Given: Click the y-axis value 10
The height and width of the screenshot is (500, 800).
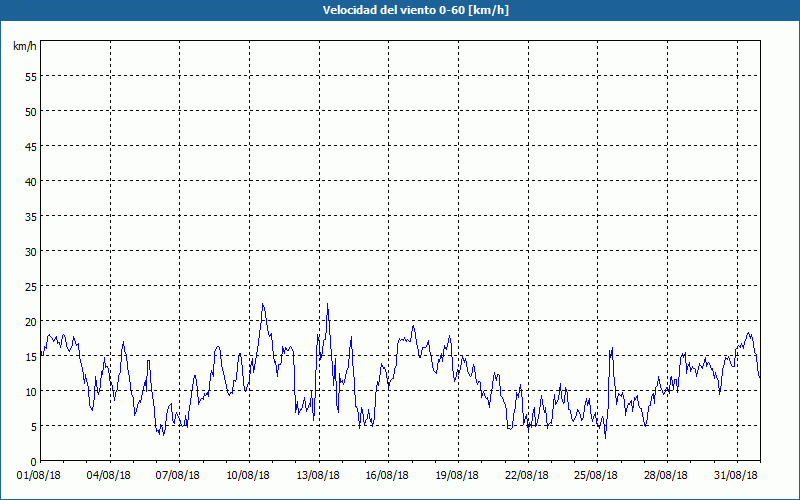Looking at the screenshot, I should 31,392.
